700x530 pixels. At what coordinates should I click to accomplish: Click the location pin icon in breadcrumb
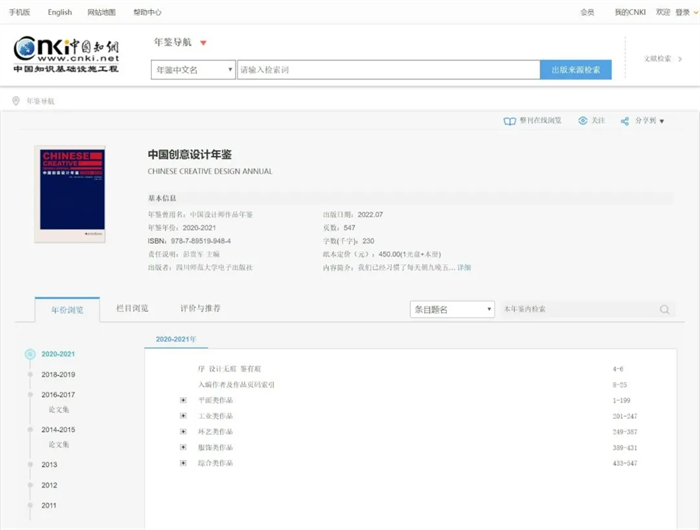pos(16,101)
